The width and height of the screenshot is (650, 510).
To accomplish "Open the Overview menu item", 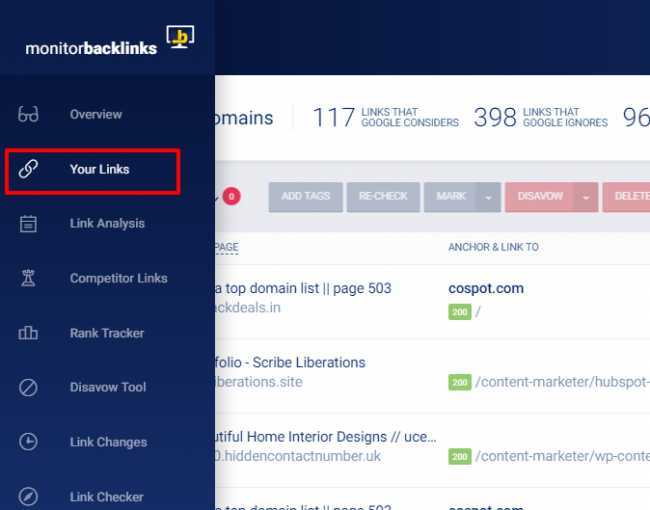I will point(96,114).
